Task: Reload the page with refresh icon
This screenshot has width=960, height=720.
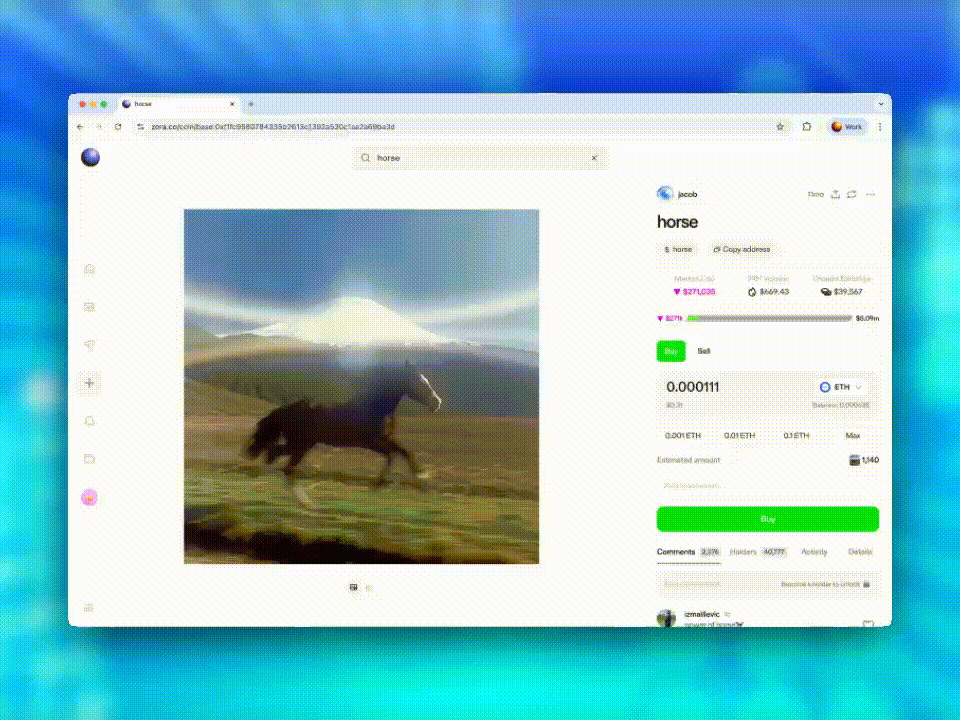Action: click(118, 127)
